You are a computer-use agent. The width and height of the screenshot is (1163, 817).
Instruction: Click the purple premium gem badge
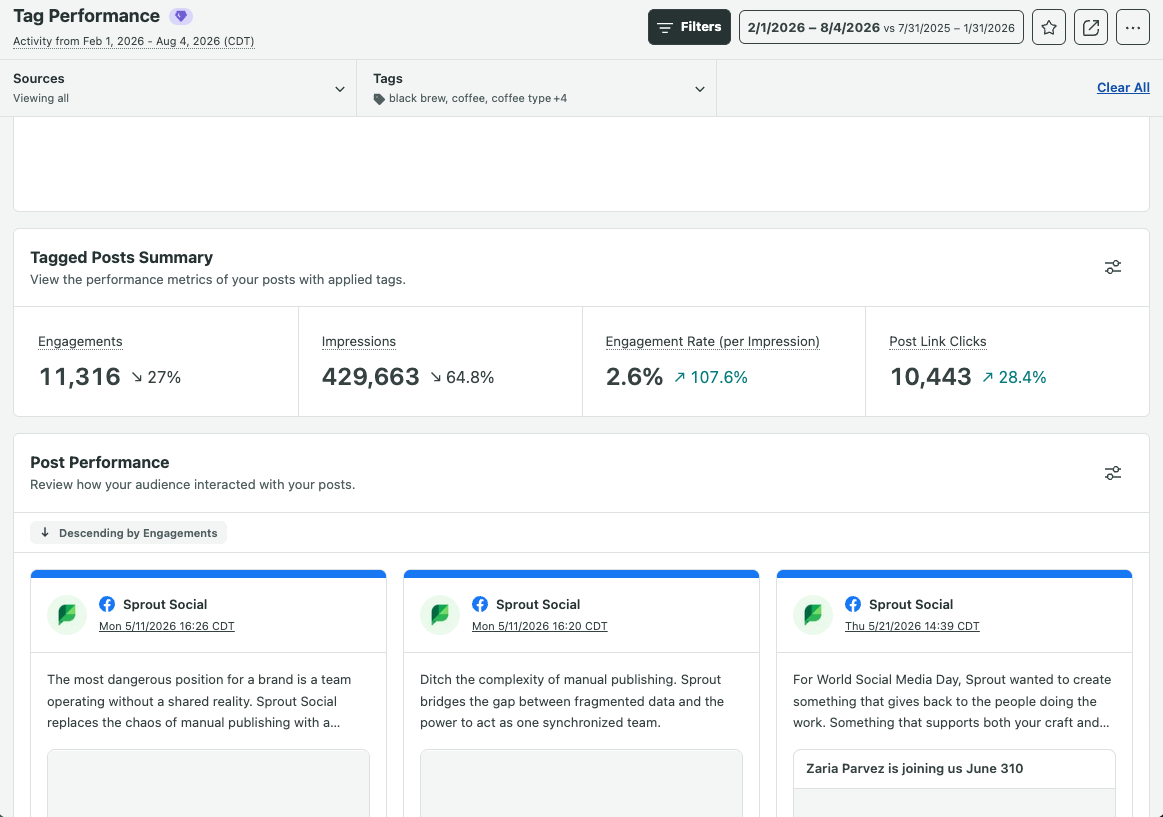[181, 16]
